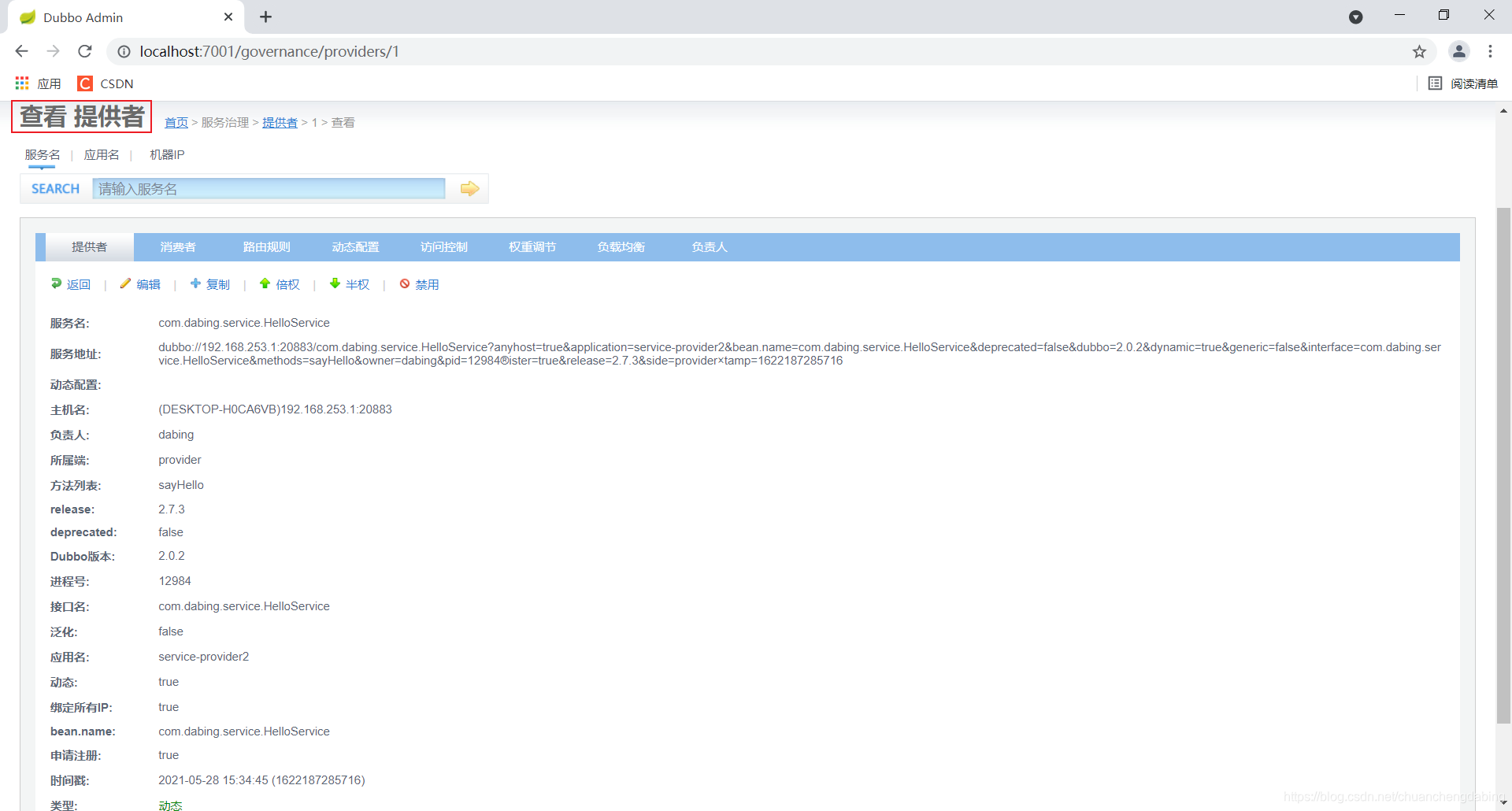Reload the Dubbo Admin page
The height and width of the screenshot is (811, 1512).
[85, 51]
